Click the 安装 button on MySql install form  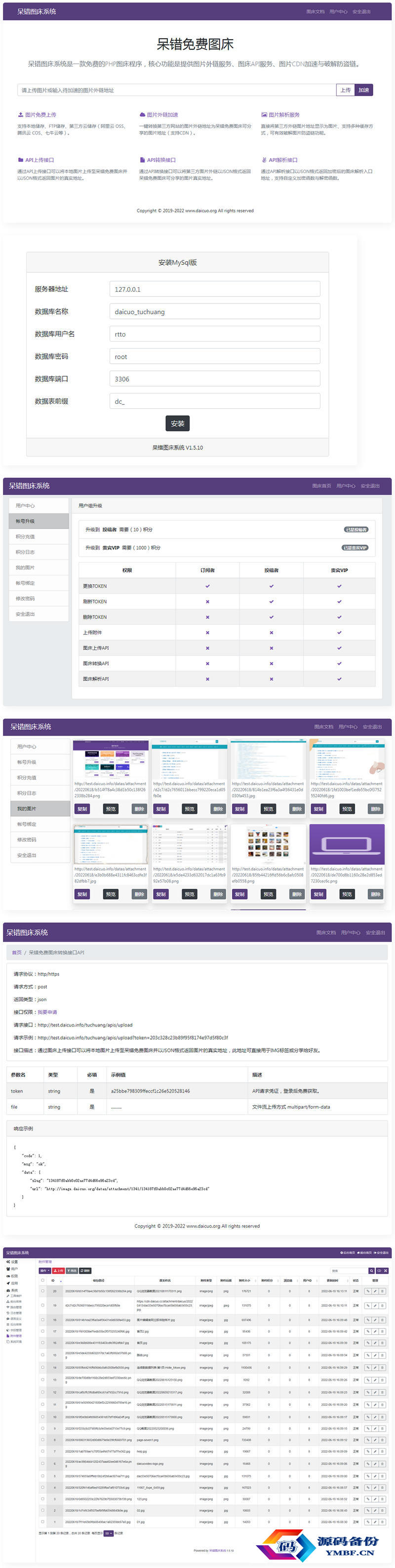point(177,423)
